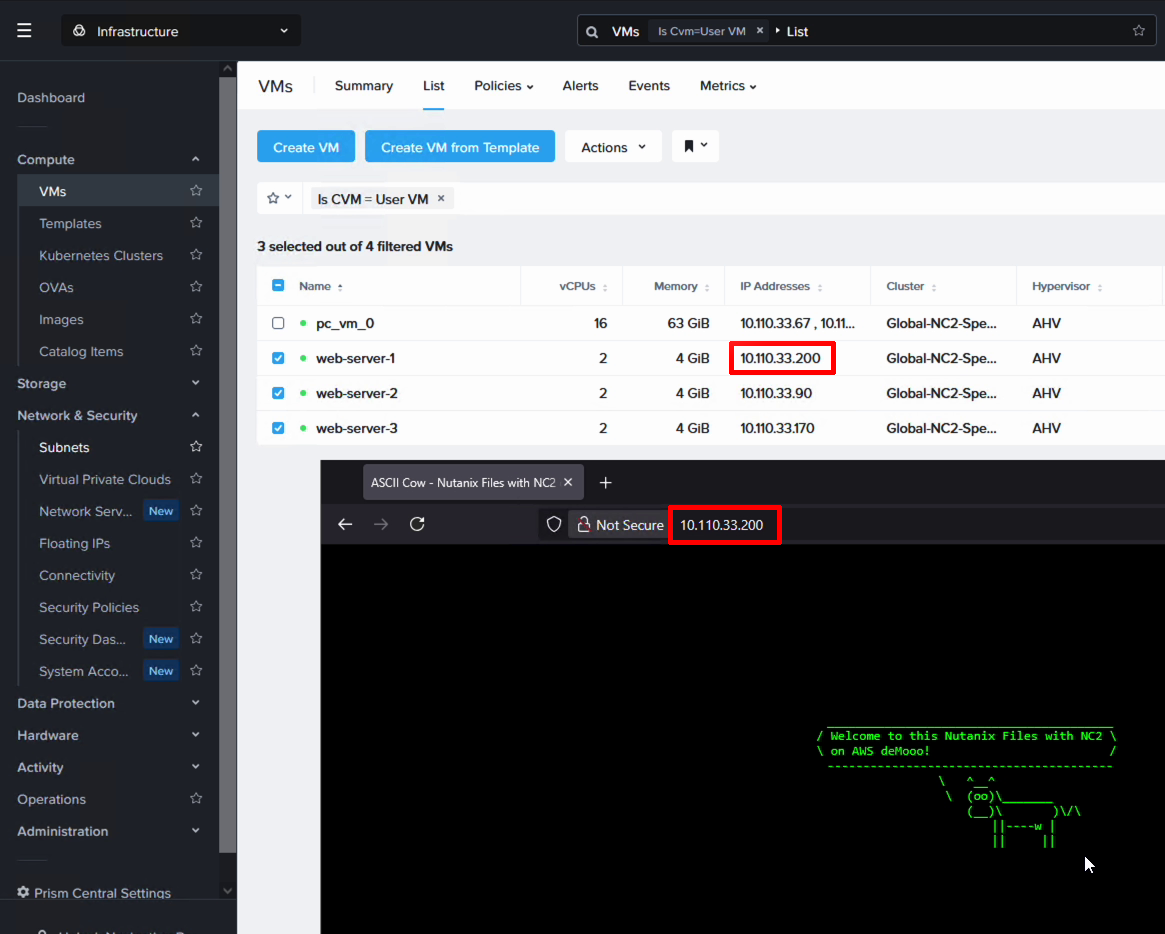Switch to the List tab

434,85
